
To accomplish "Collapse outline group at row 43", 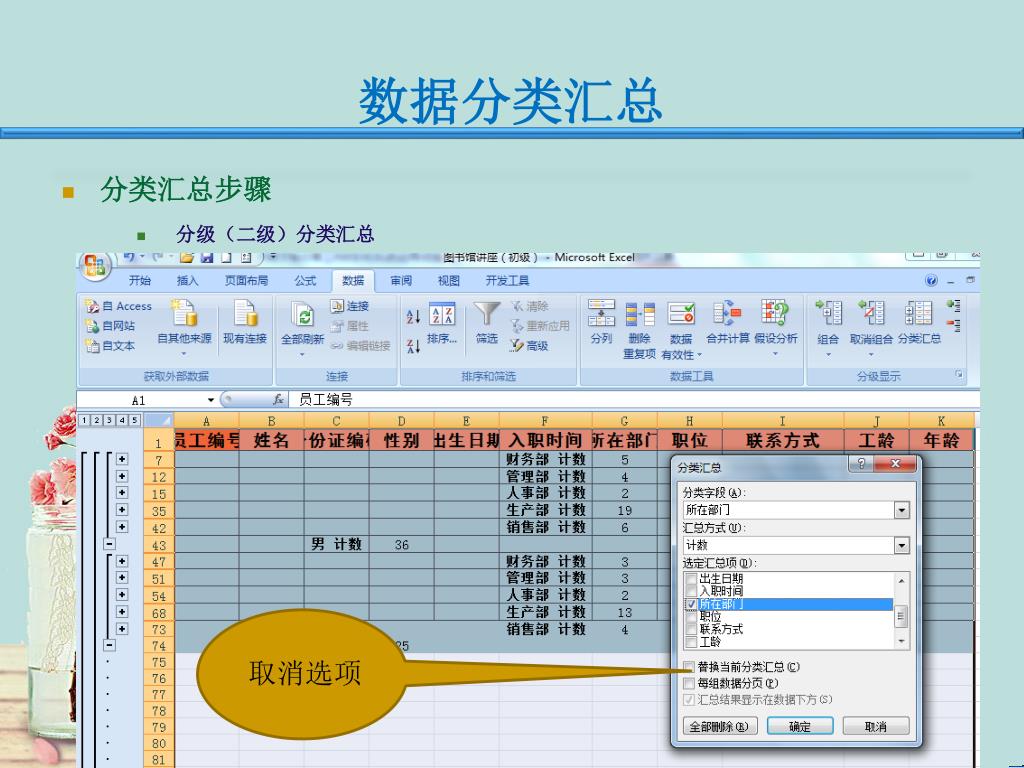I will (x=109, y=544).
